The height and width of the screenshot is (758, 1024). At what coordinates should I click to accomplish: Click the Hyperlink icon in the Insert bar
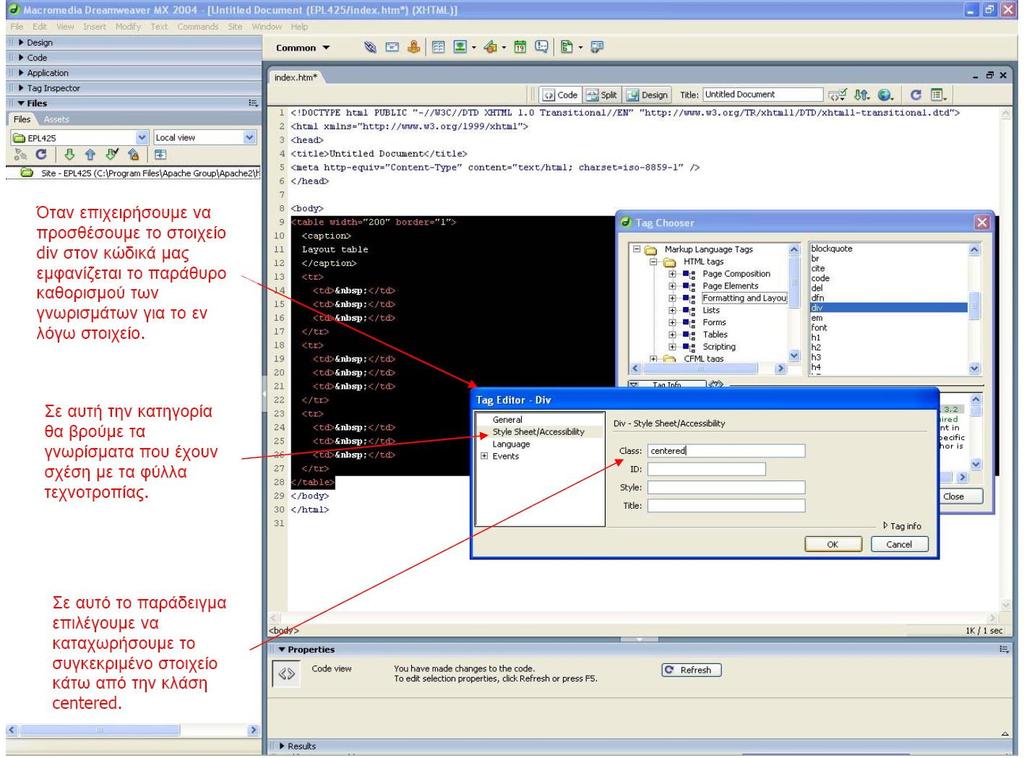pyautogui.click(x=370, y=47)
